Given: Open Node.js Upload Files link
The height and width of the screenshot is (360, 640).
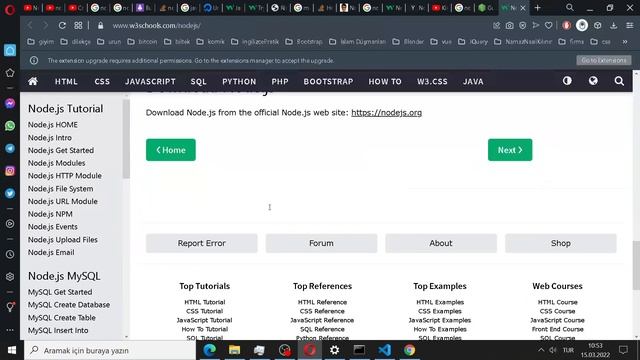Looking at the screenshot, I should 62,240.
